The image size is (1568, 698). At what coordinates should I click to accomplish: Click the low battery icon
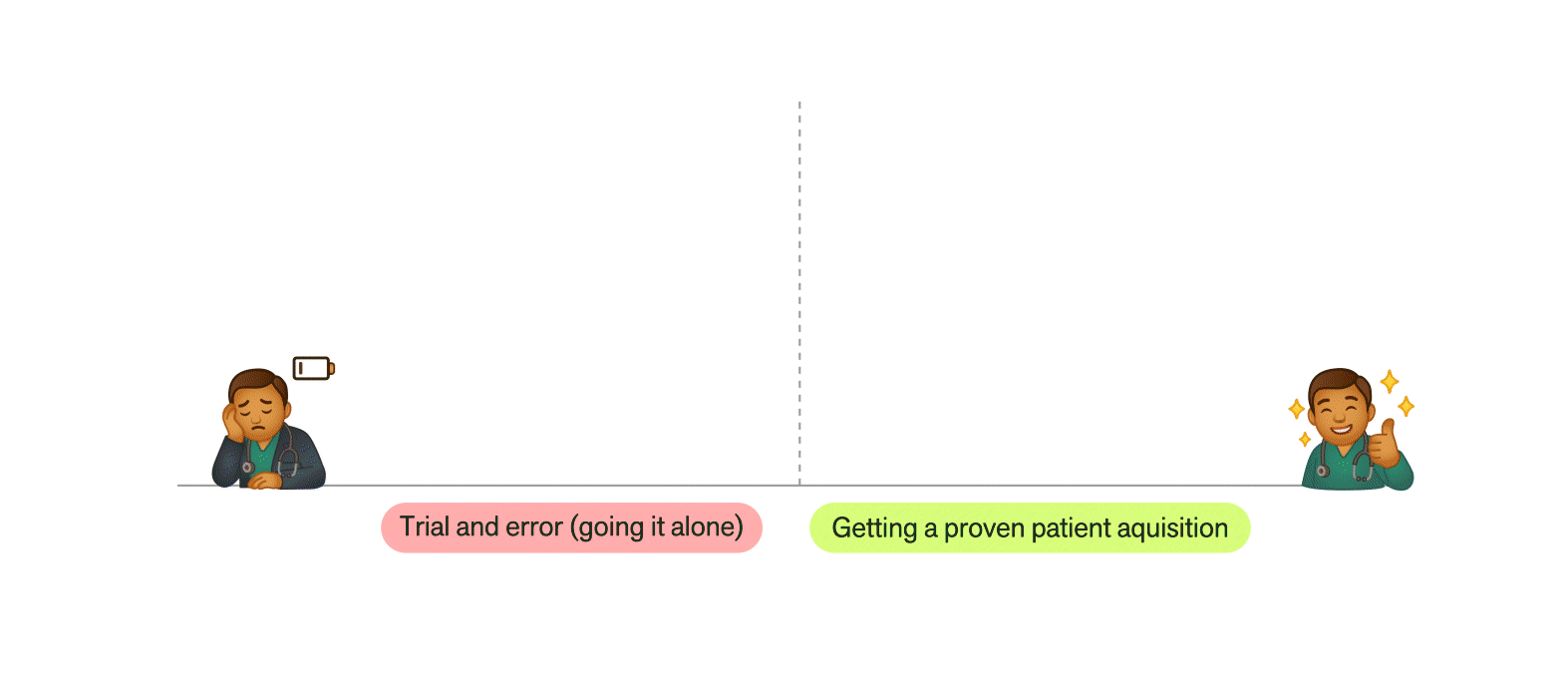313,369
